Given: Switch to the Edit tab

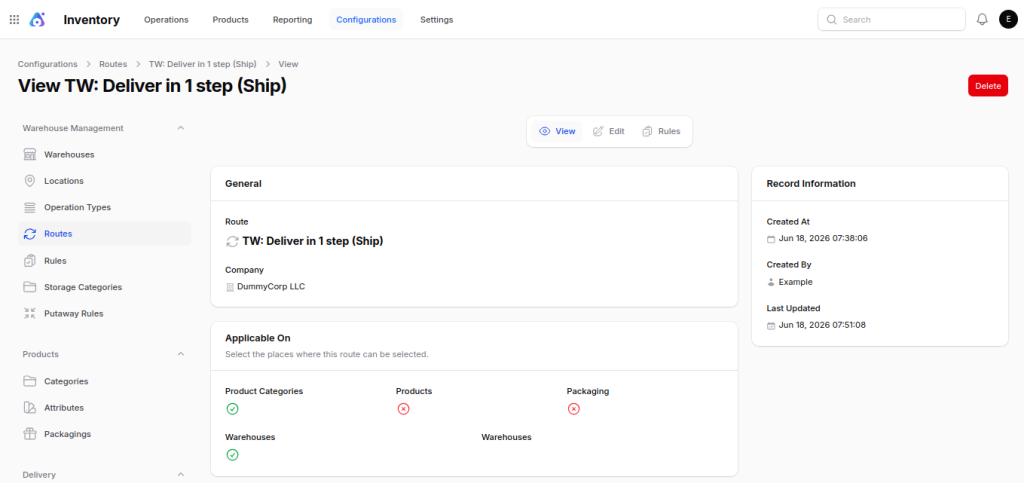Looking at the screenshot, I should 609,131.
